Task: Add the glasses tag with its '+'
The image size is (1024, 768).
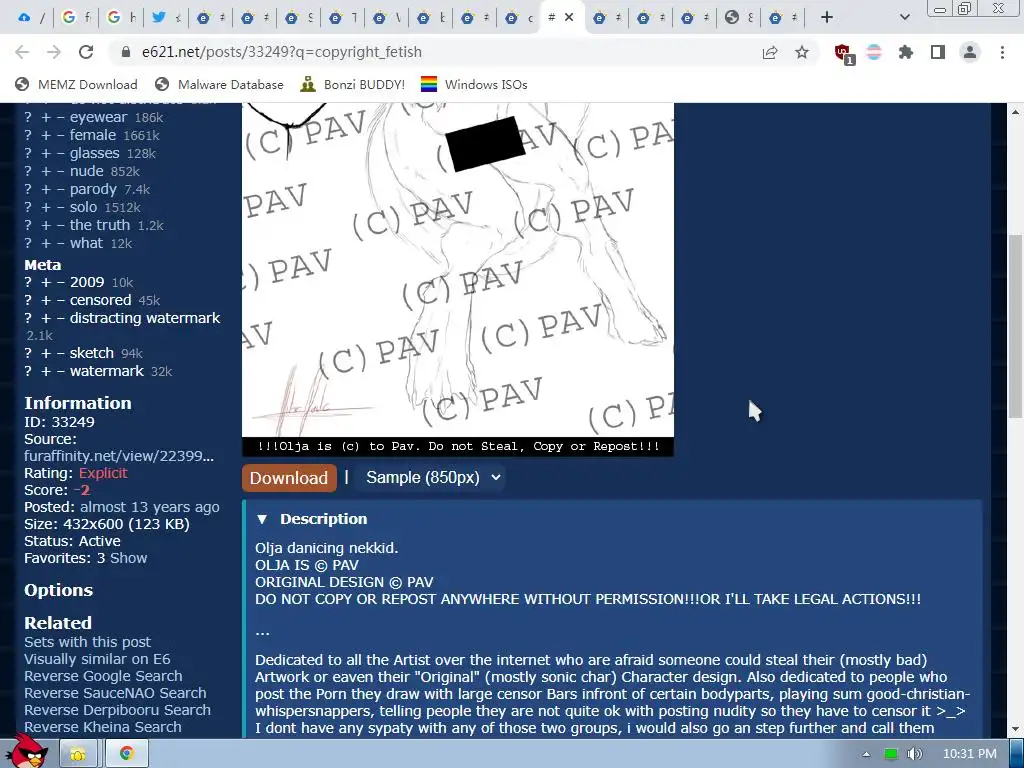Action: pos(46,153)
